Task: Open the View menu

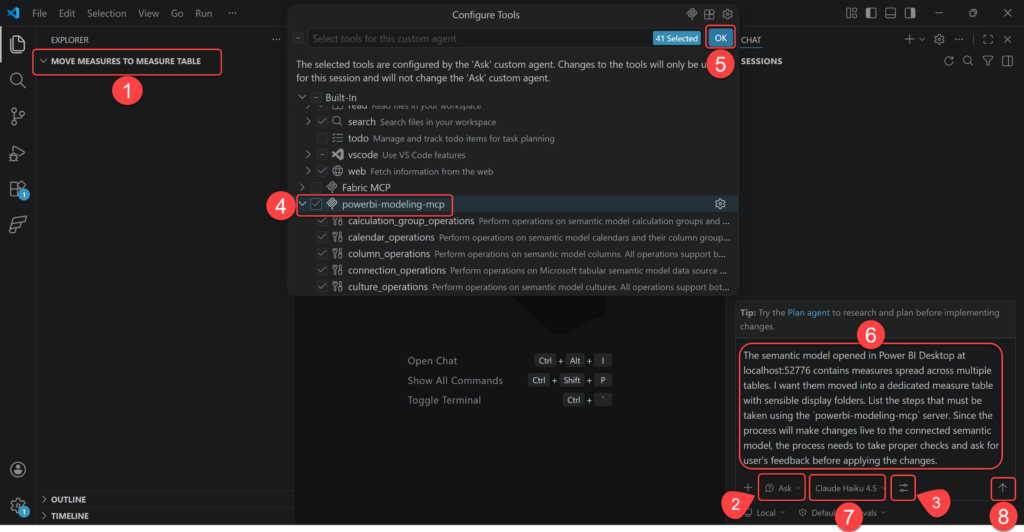Action: click(148, 13)
